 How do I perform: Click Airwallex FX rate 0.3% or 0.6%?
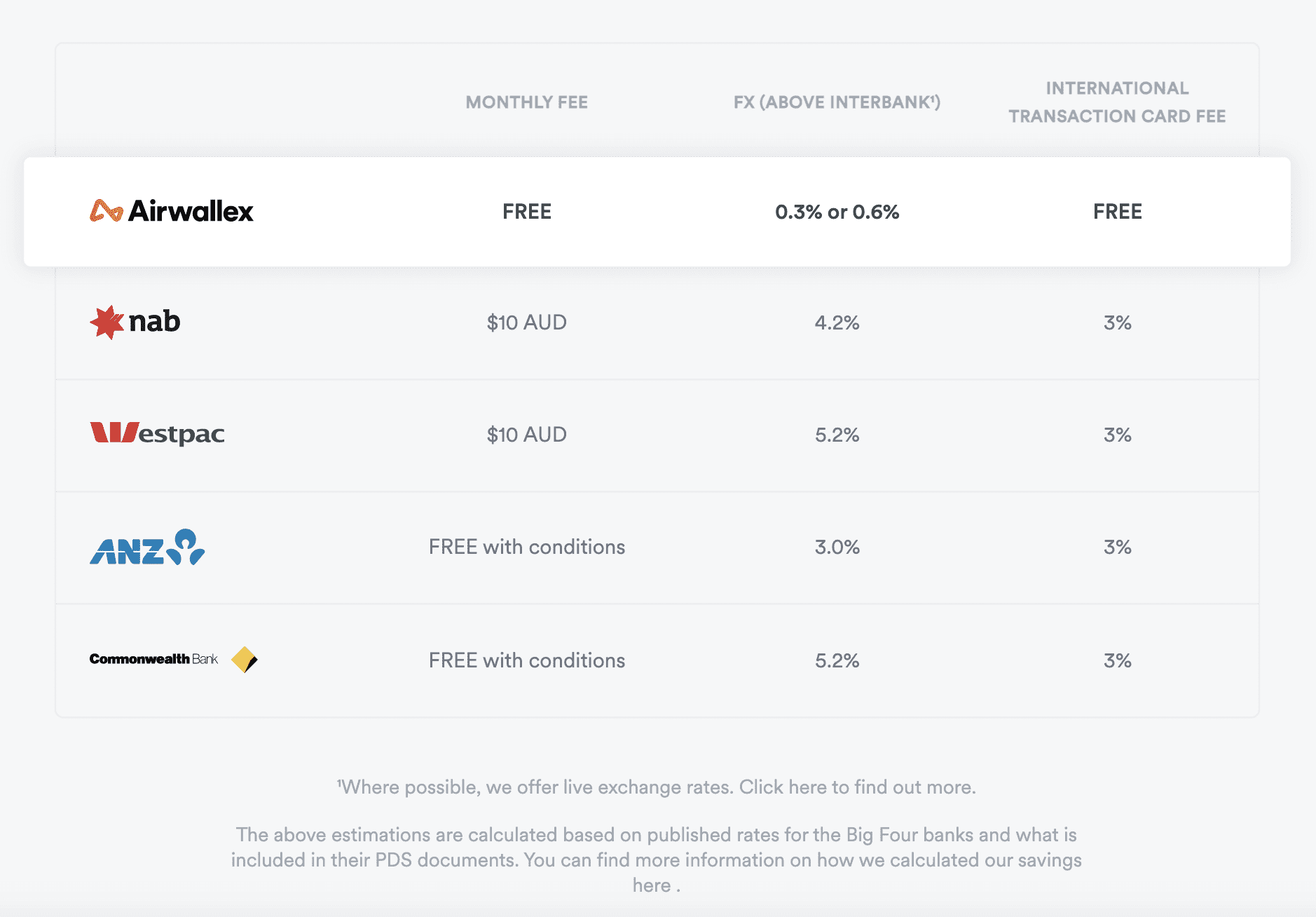click(837, 212)
